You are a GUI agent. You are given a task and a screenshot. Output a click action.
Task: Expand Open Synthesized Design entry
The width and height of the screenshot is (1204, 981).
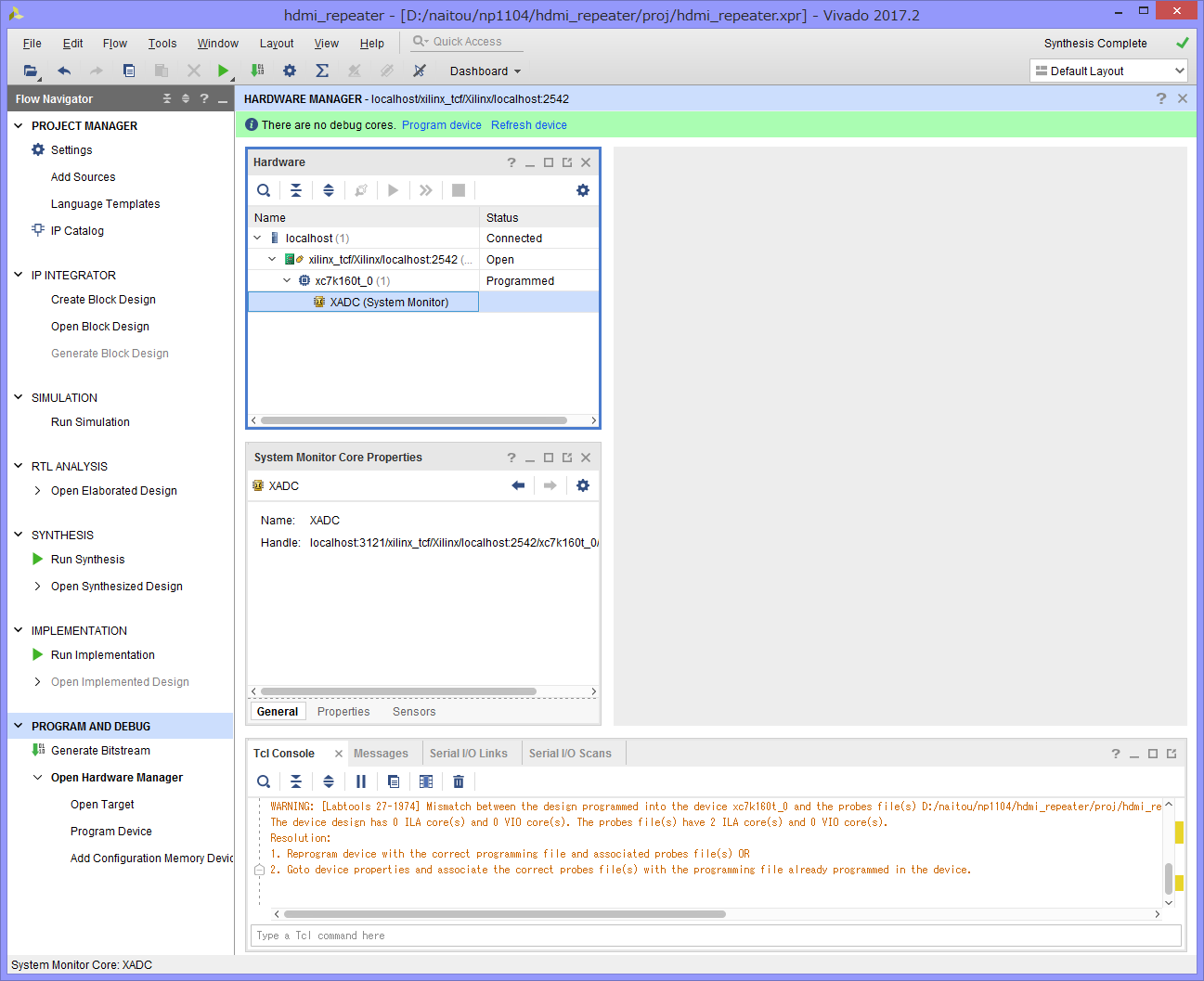[x=37, y=586]
